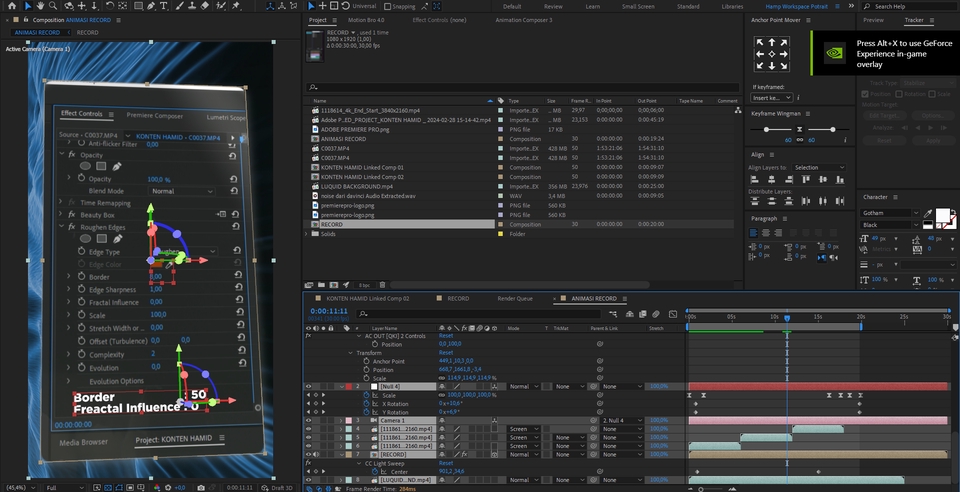Switch to the Learn workspace
The image size is (960, 492).
coord(593,6)
